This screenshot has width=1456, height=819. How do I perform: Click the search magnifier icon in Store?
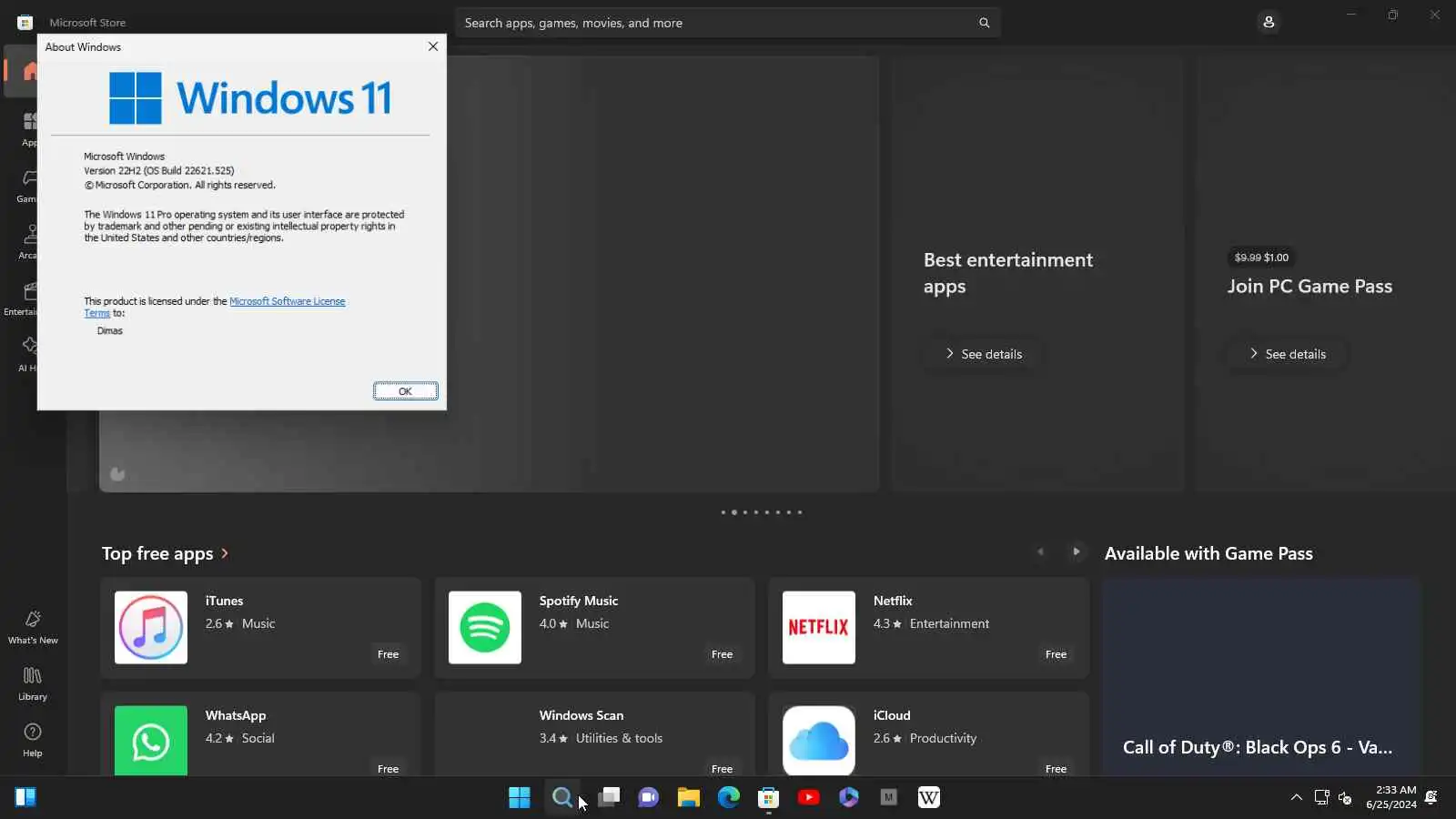pyautogui.click(x=984, y=23)
